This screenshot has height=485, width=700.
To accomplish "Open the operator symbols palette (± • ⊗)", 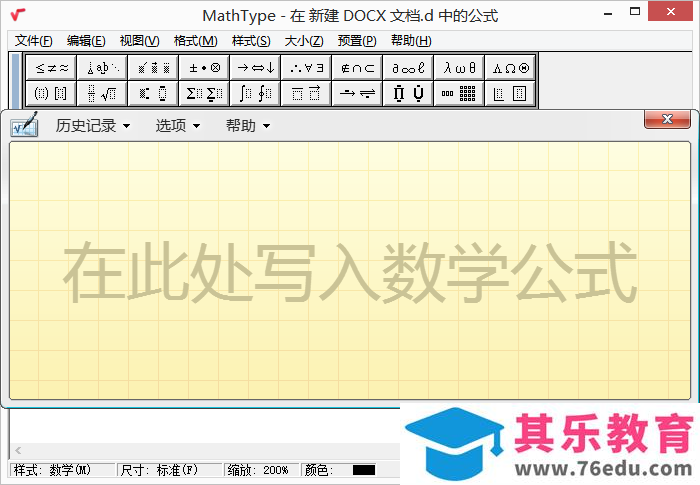I will 204,68.
